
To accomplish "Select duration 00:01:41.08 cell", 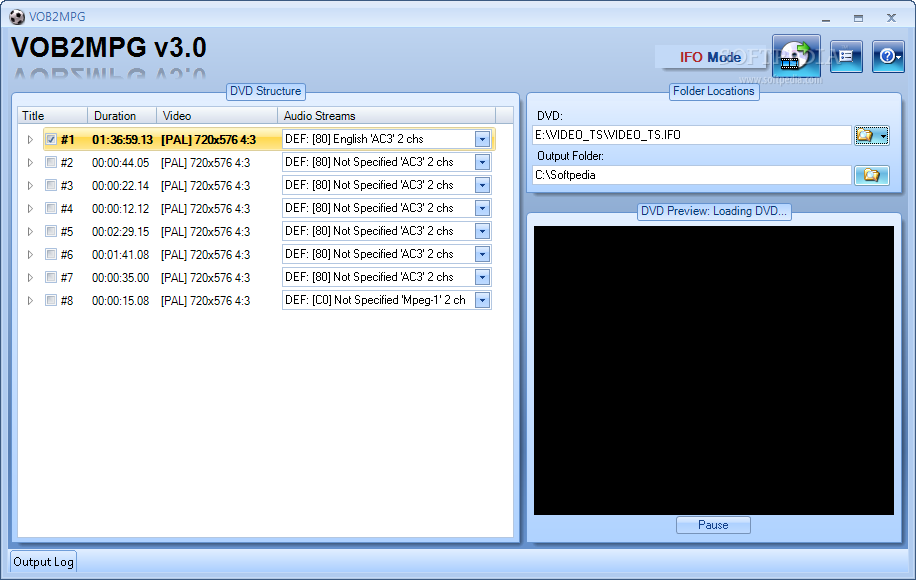I will (120, 255).
